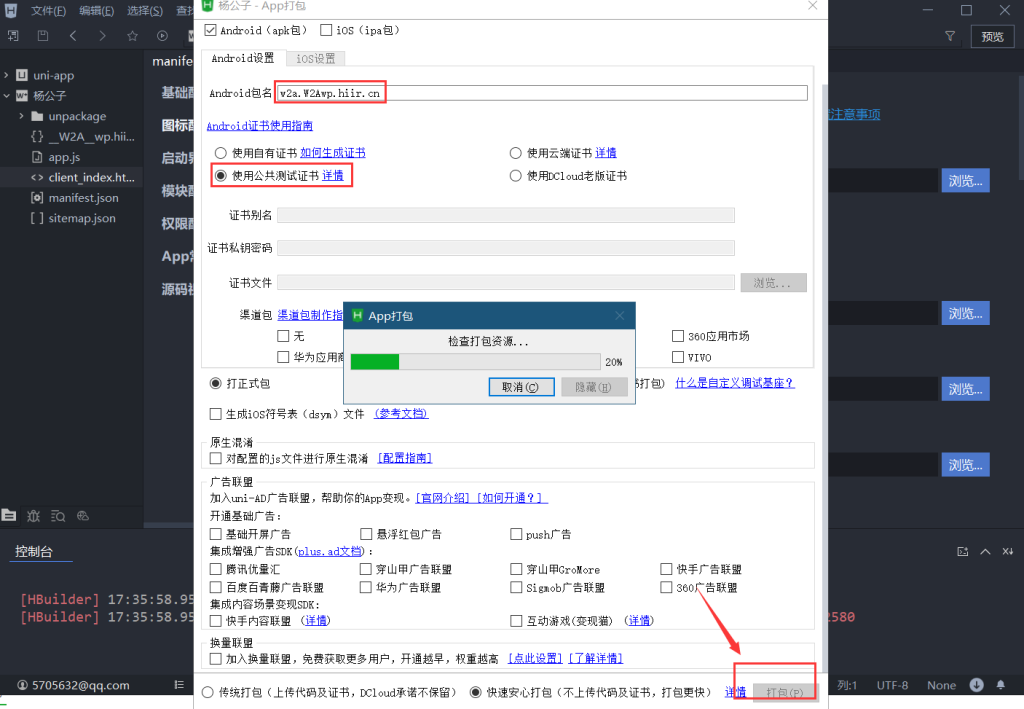This screenshot has height=709, width=1024.
Task: Open the debug bug icon in the sidebar bottom
Action: [33, 516]
